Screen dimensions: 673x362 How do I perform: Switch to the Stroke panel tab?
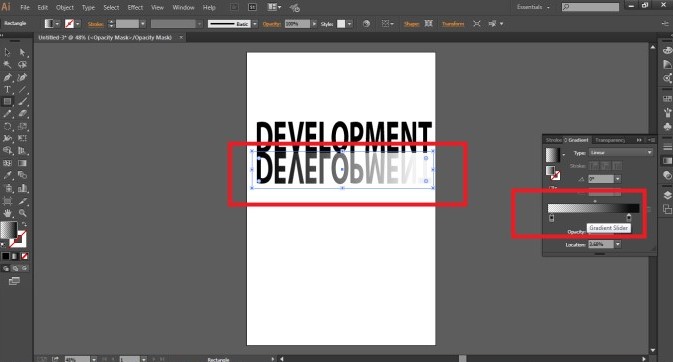553,140
